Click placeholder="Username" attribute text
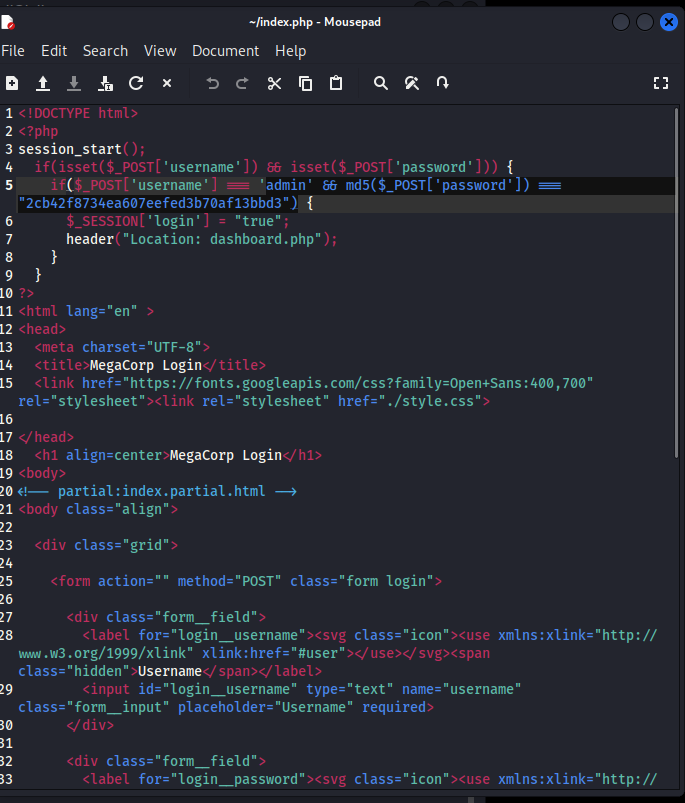 tap(266, 707)
